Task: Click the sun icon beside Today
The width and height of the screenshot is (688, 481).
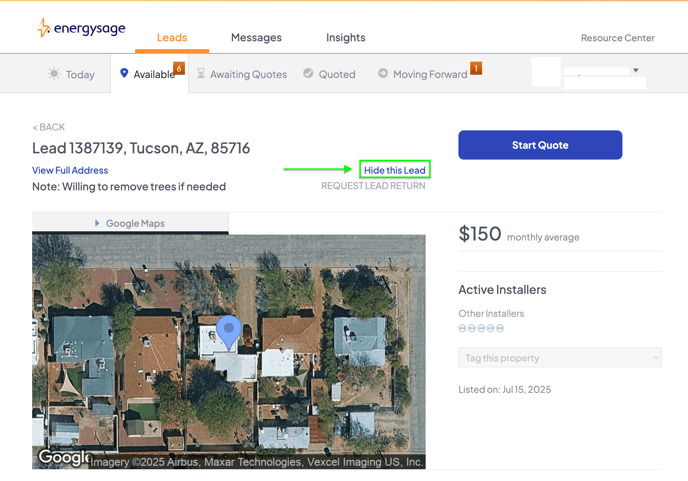Action: pyautogui.click(x=53, y=74)
